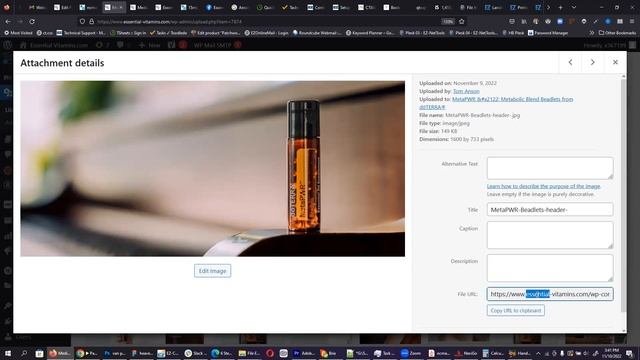Viewport: 640px width, 360px height.
Task: Open the taskbar clock and date
Action: [x=611, y=353]
